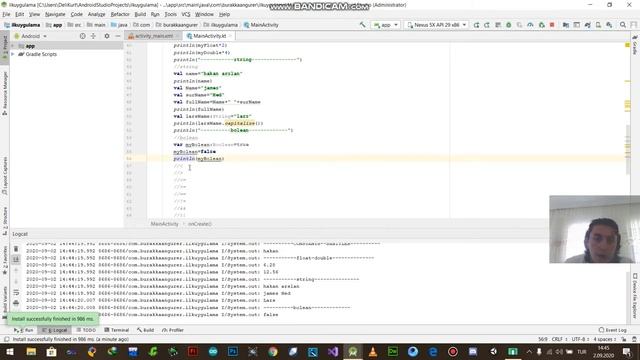Open the Logcat tool window tab
Screen dimensions: 640x360
(x=55, y=330)
